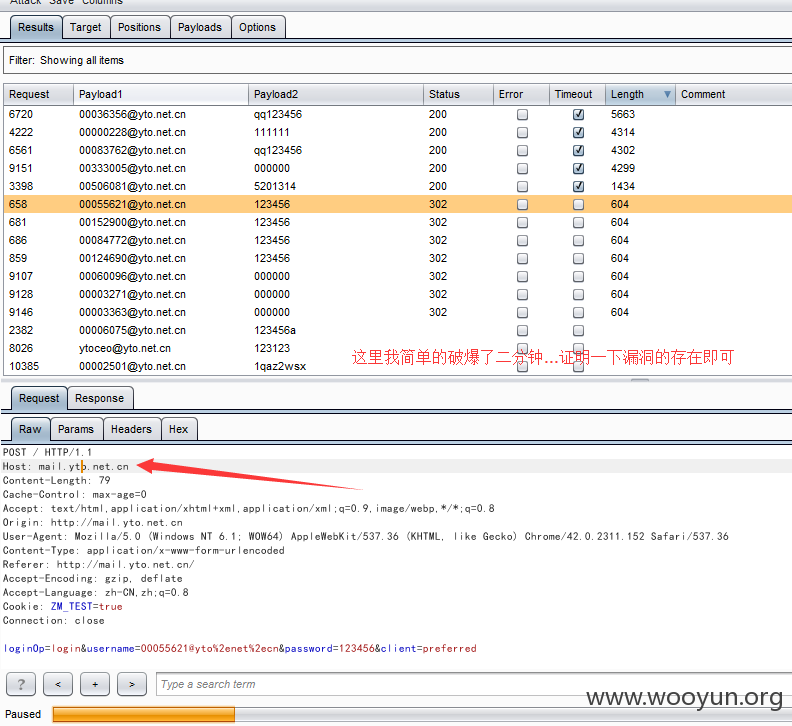
Task: Select the Raw view tab
Action: (30, 429)
